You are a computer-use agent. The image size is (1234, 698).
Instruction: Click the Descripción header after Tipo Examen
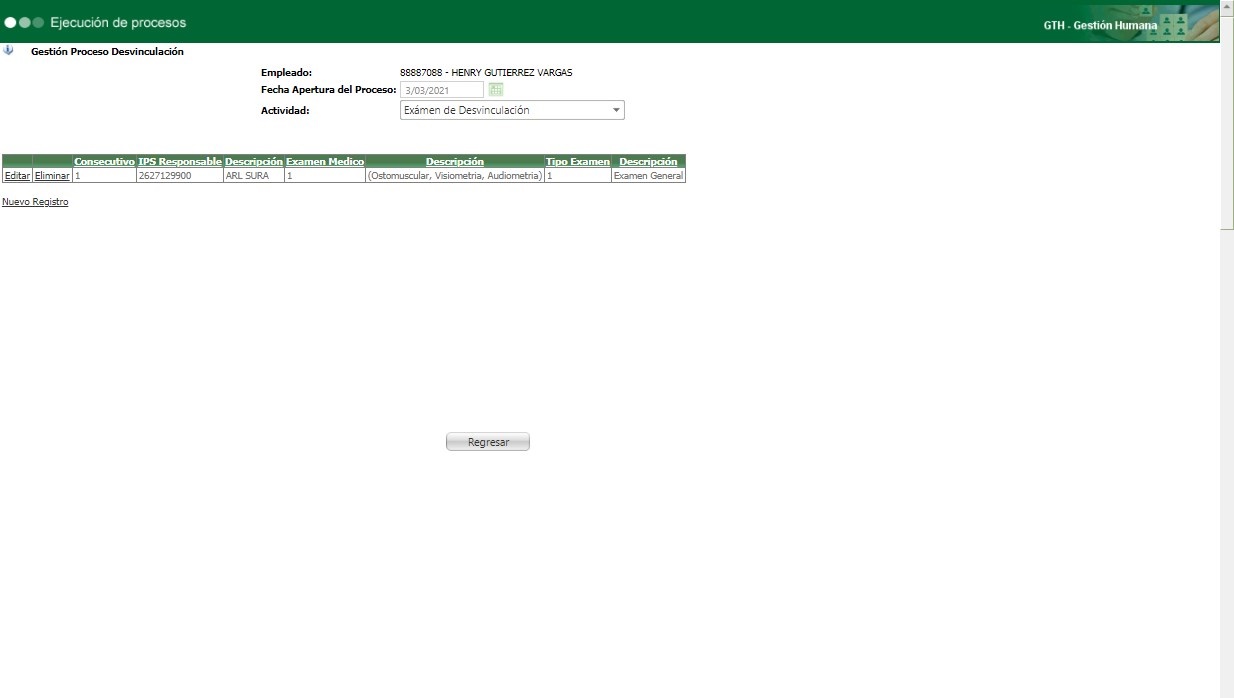point(648,161)
